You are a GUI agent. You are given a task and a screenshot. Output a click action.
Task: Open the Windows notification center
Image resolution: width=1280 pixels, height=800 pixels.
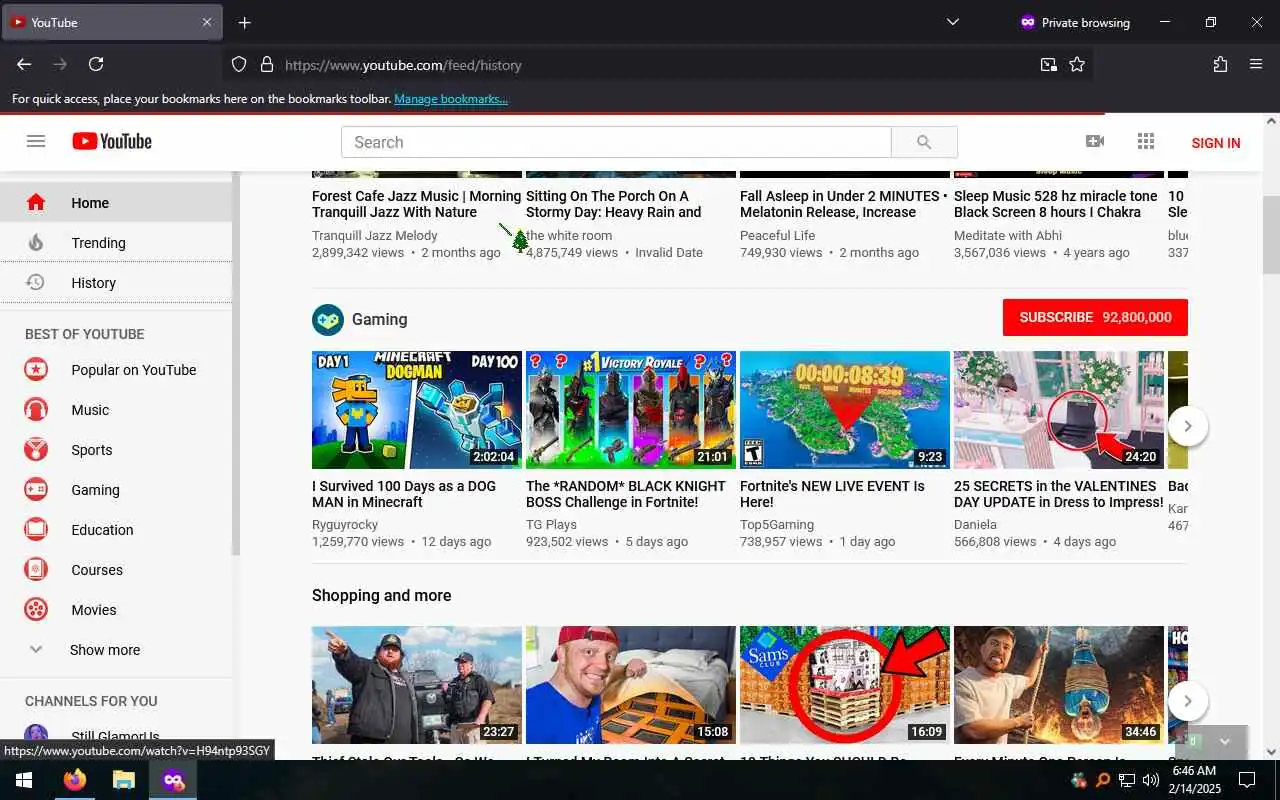1247,780
